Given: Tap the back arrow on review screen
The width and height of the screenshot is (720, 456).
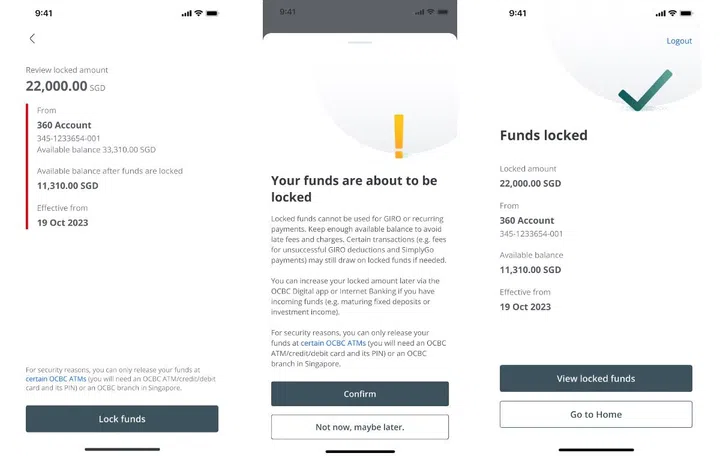Looking at the screenshot, I should pyautogui.click(x=32, y=39).
